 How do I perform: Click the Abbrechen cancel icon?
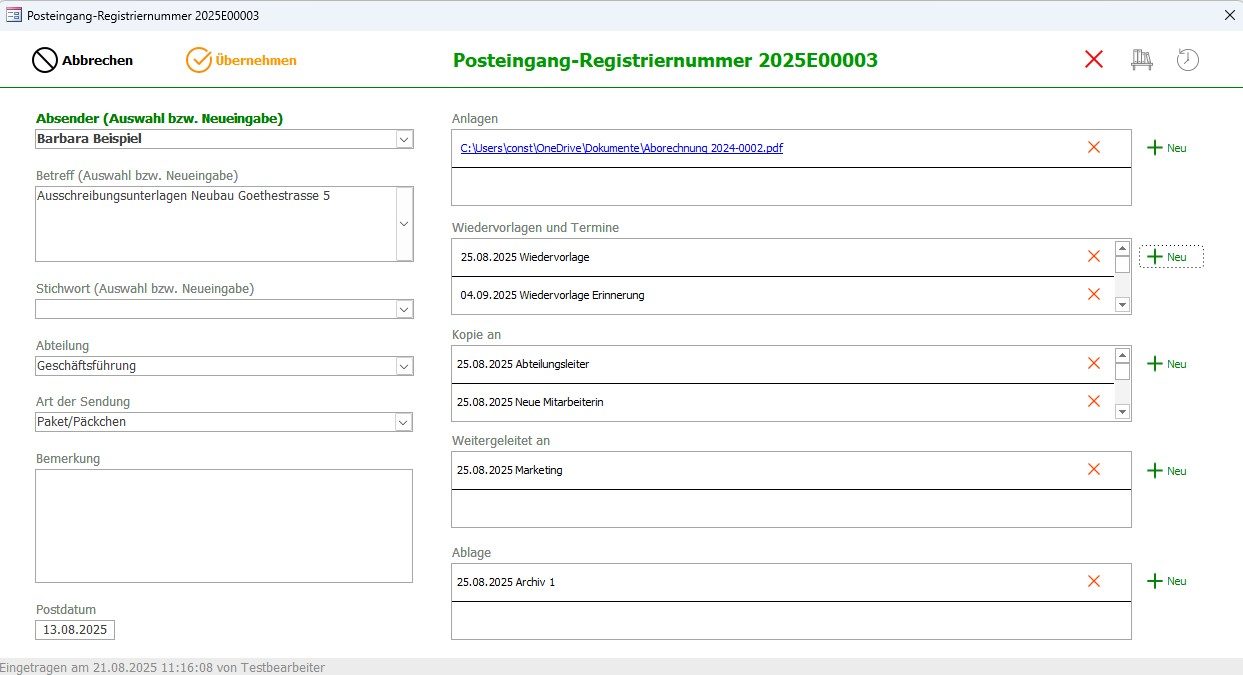45,60
